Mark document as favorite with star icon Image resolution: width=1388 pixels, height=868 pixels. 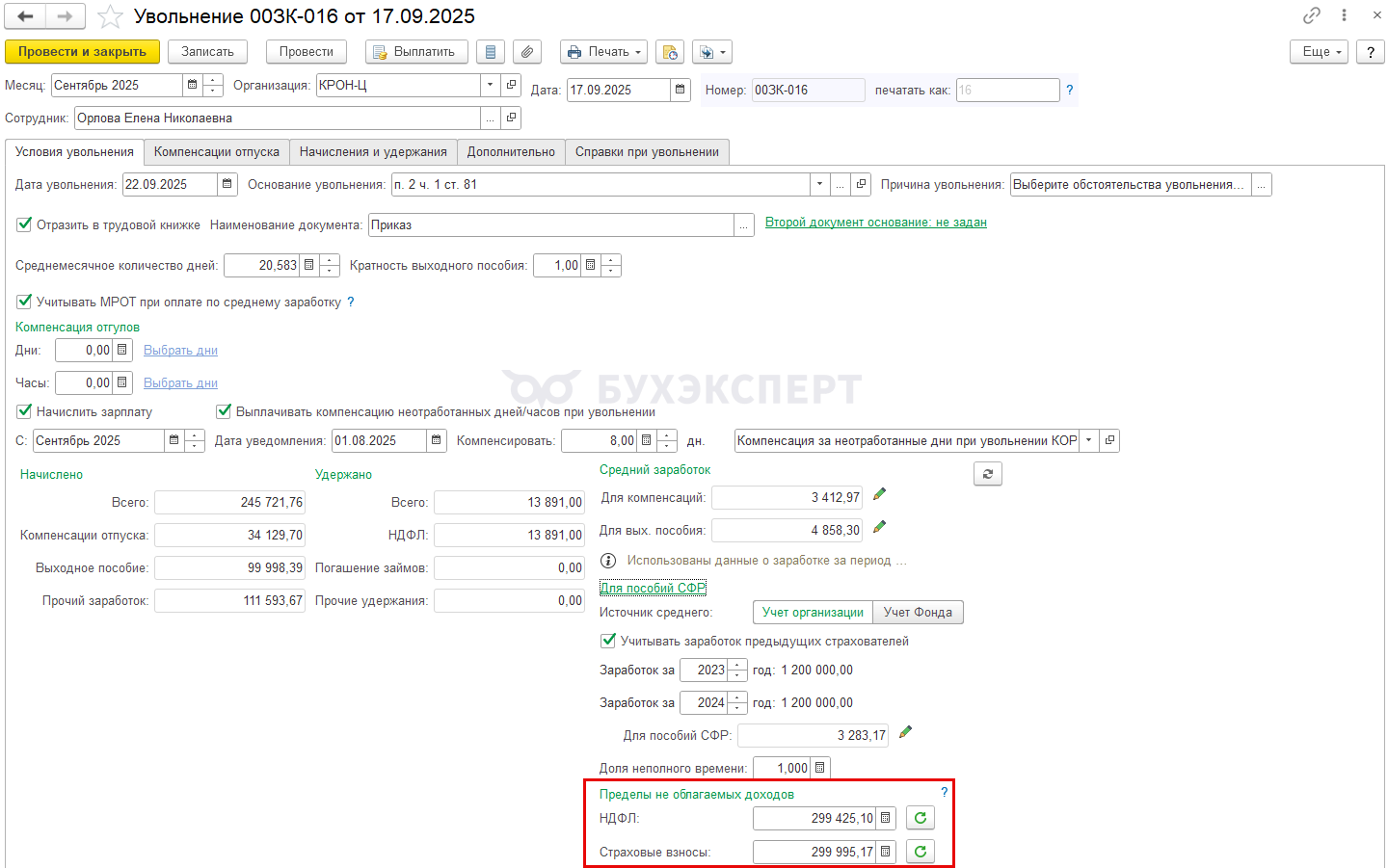click(x=111, y=16)
